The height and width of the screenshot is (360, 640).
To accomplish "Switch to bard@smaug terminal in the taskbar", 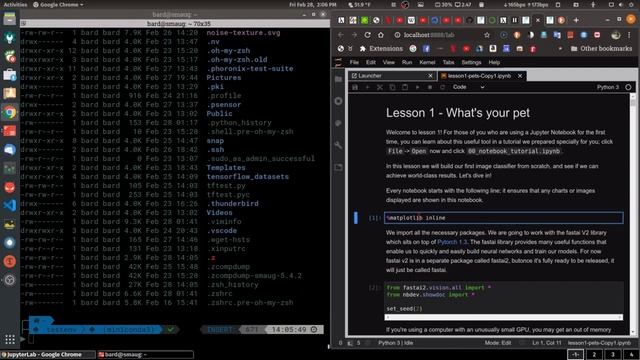I will click(145, 355).
